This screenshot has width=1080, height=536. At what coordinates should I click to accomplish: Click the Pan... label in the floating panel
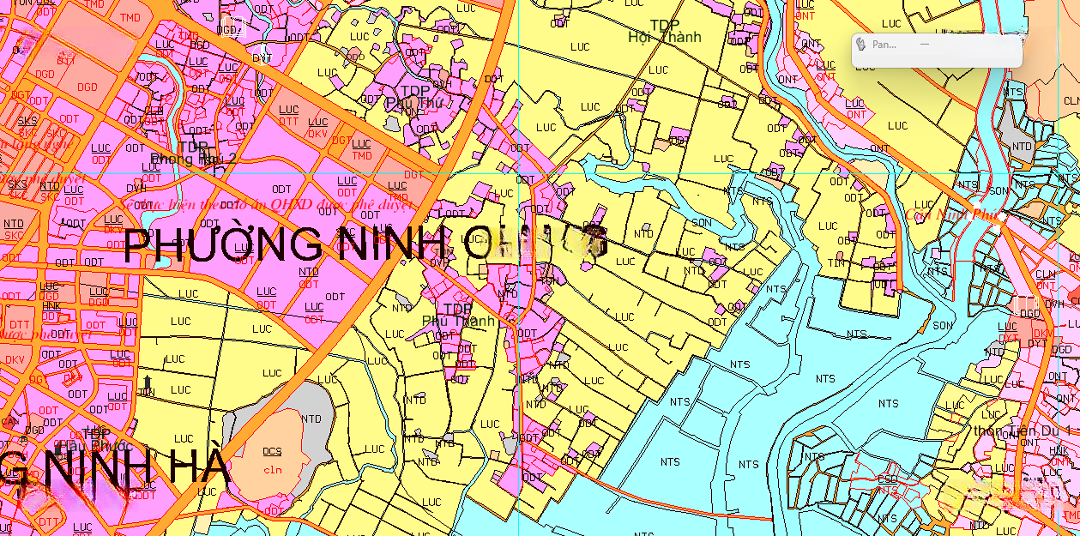pos(884,44)
